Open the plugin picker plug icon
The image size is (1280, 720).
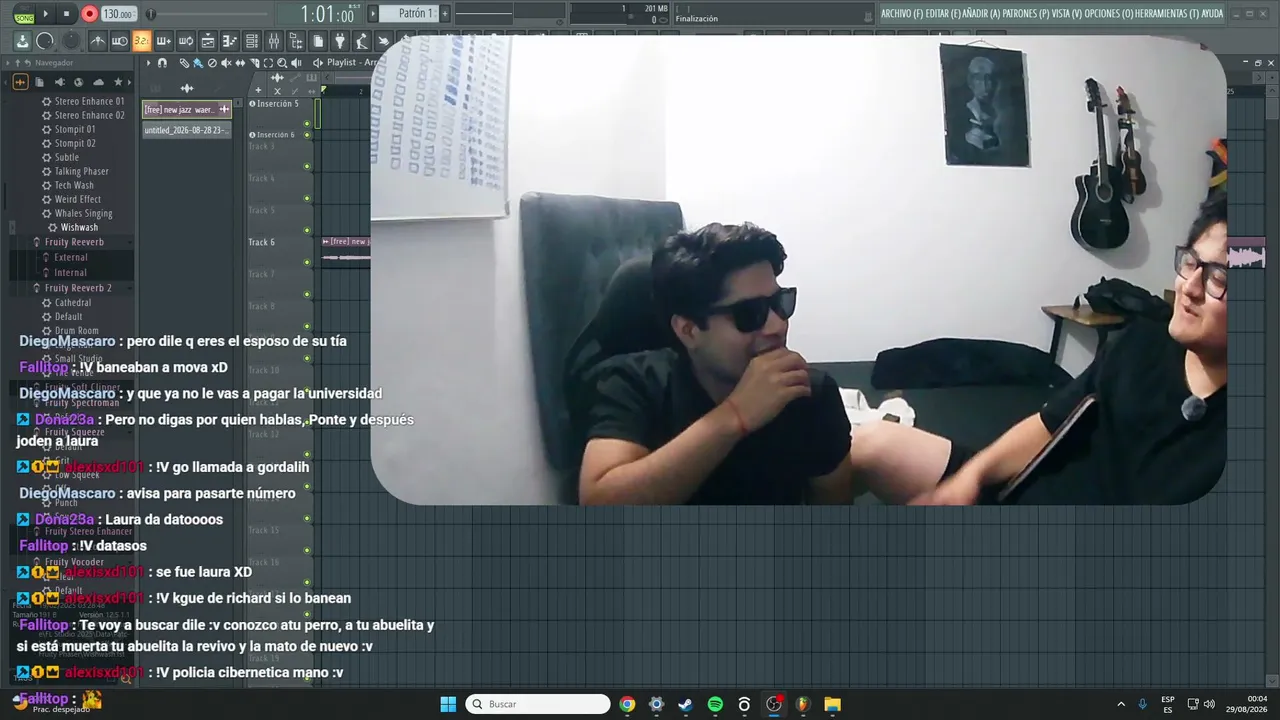tap(339, 41)
